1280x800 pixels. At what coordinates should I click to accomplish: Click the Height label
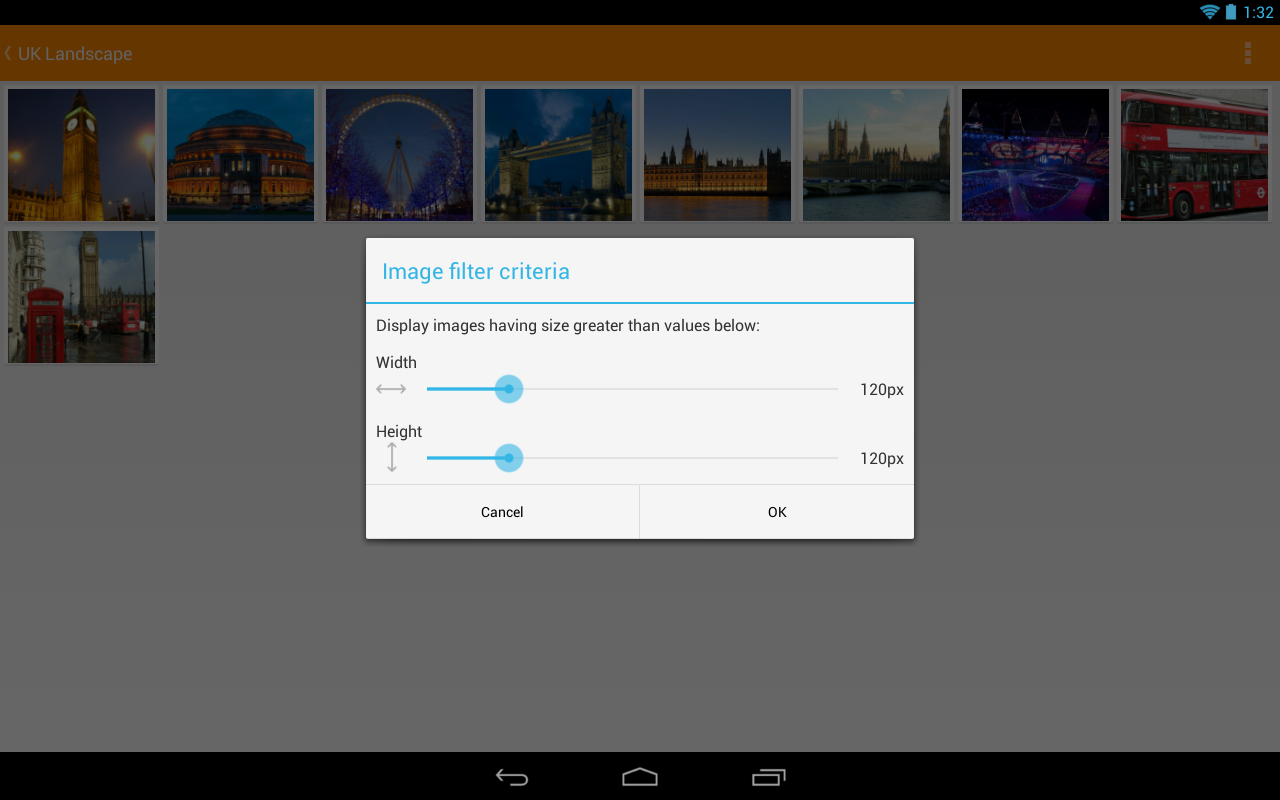tap(399, 431)
